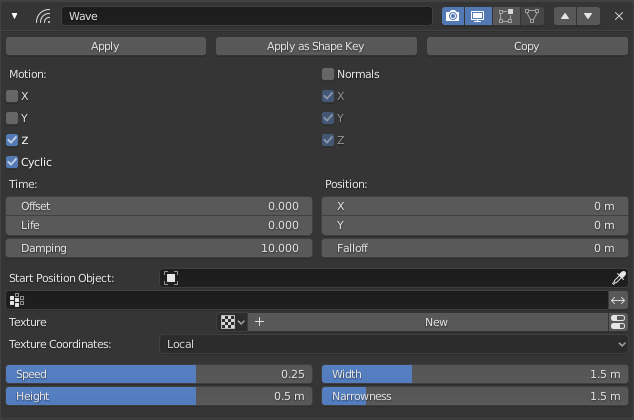This screenshot has height=420, width=634.
Task: Enable the Normals checkbox
Action: [x=328, y=74]
